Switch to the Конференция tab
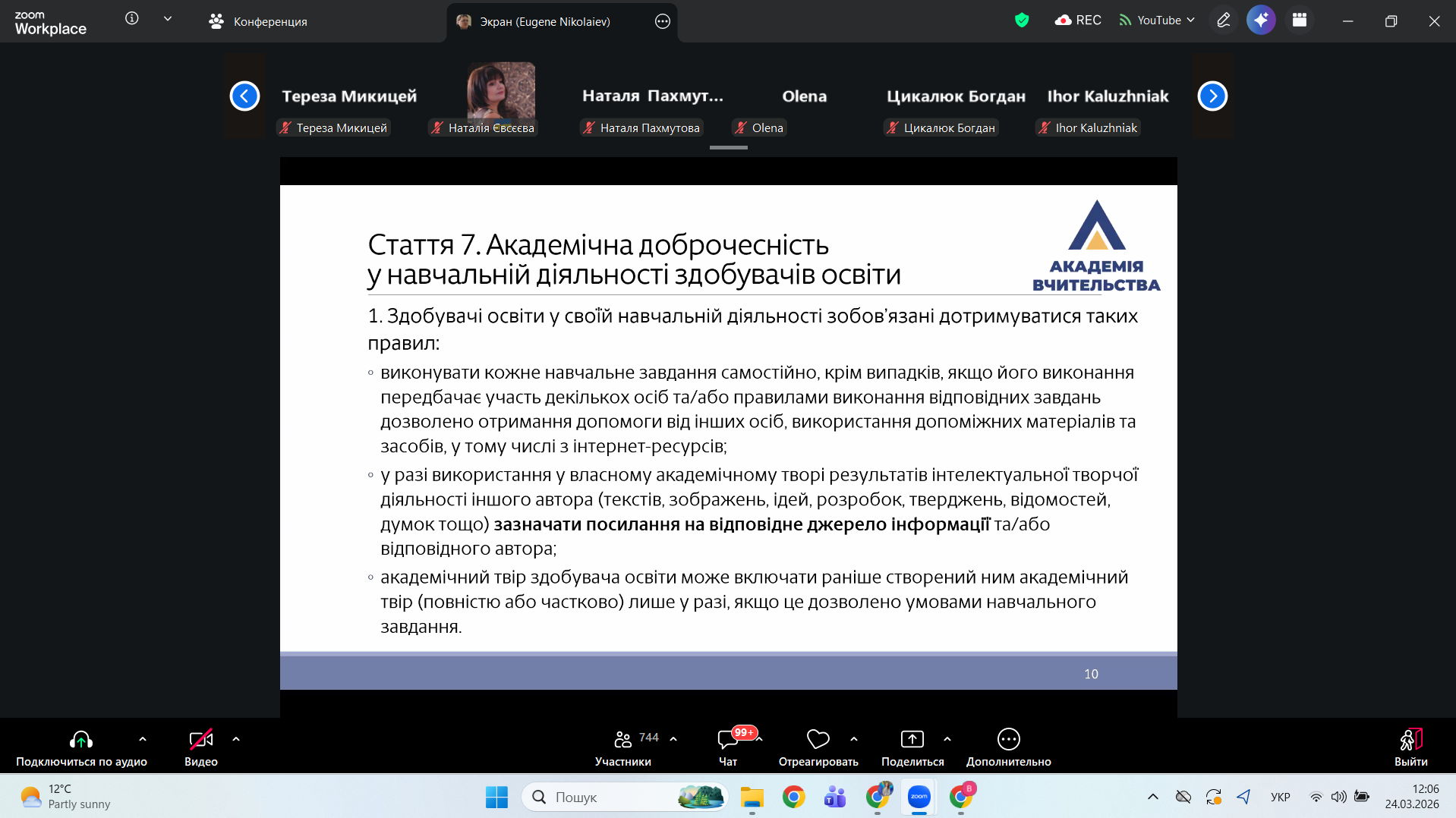1456x818 pixels. pos(258,21)
